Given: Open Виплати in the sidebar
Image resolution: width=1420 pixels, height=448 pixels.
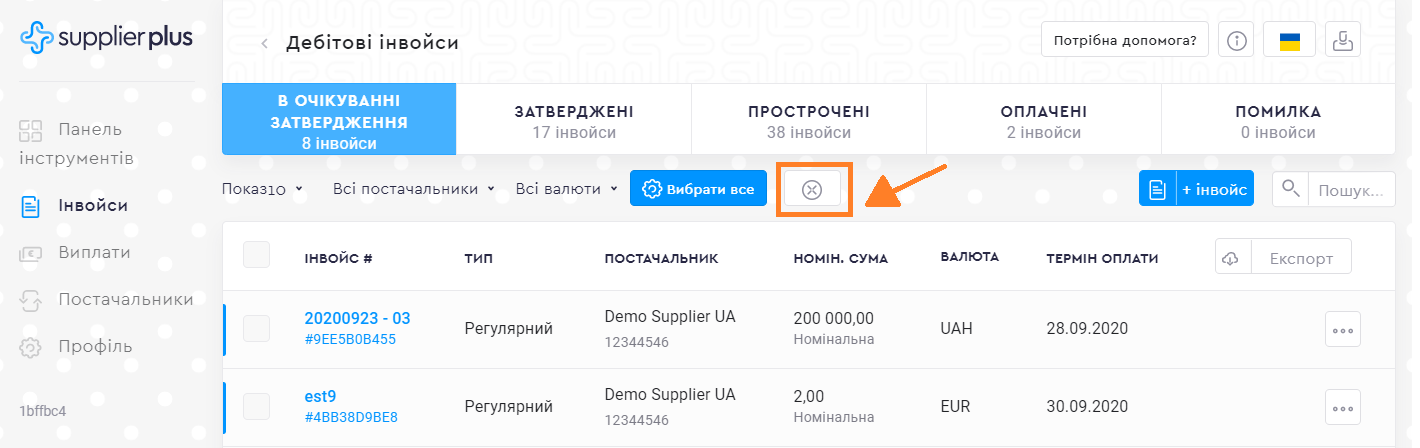Looking at the screenshot, I should click(94, 253).
